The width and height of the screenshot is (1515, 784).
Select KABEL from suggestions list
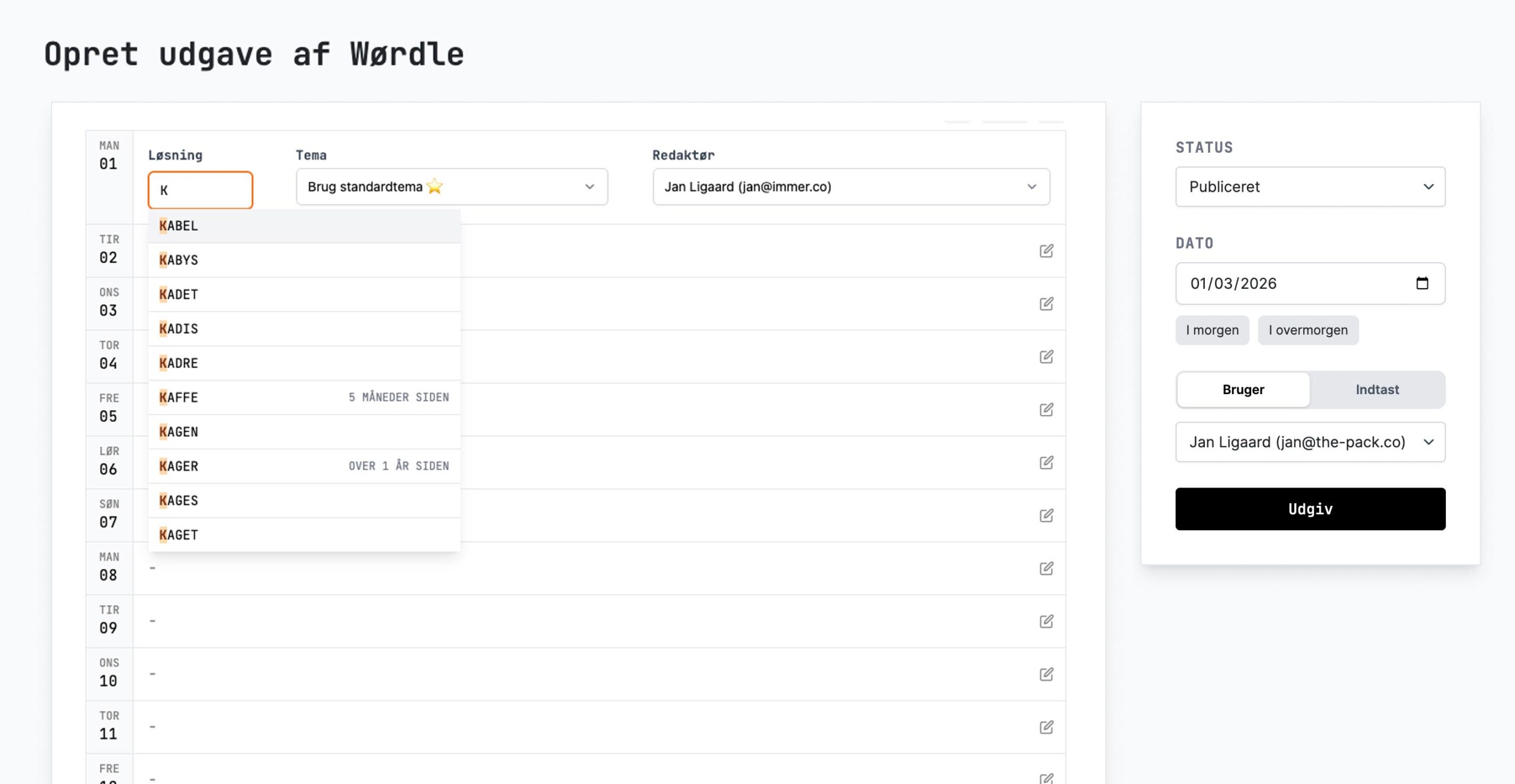coord(304,226)
